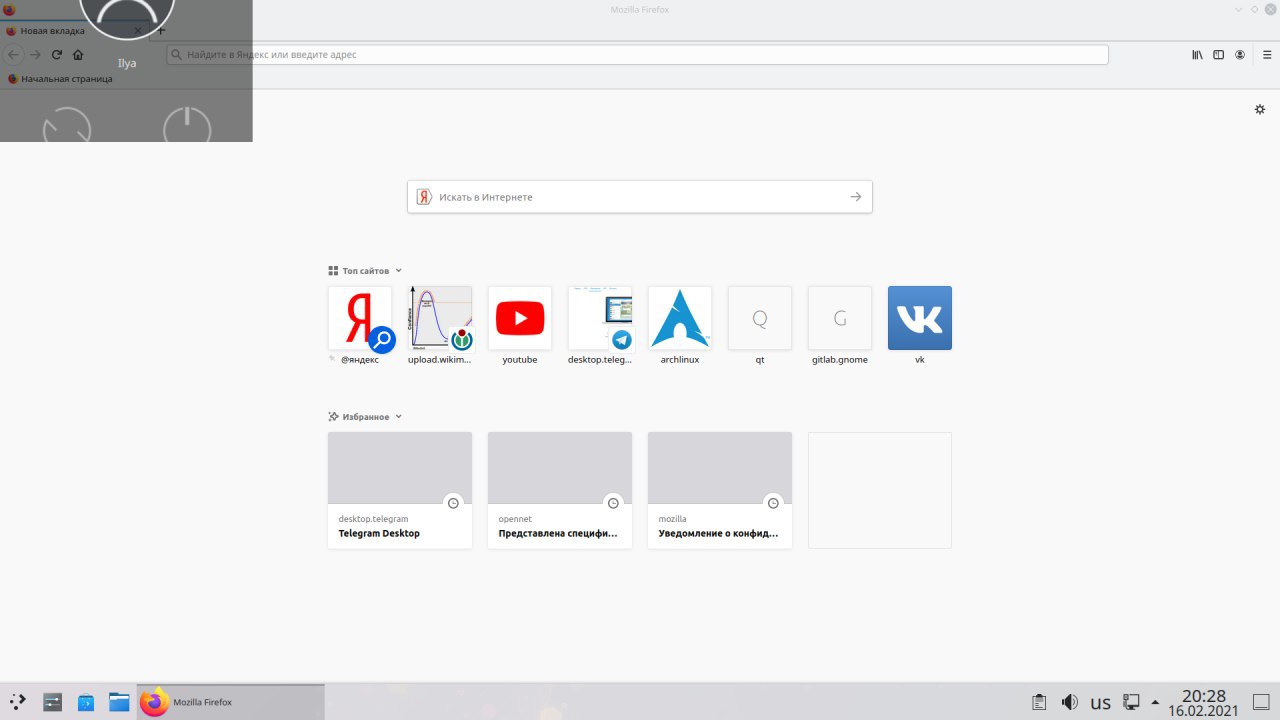Image resolution: width=1280 pixels, height=720 pixels.
Task: Open the Library toolbar icon
Action: (1197, 55)
